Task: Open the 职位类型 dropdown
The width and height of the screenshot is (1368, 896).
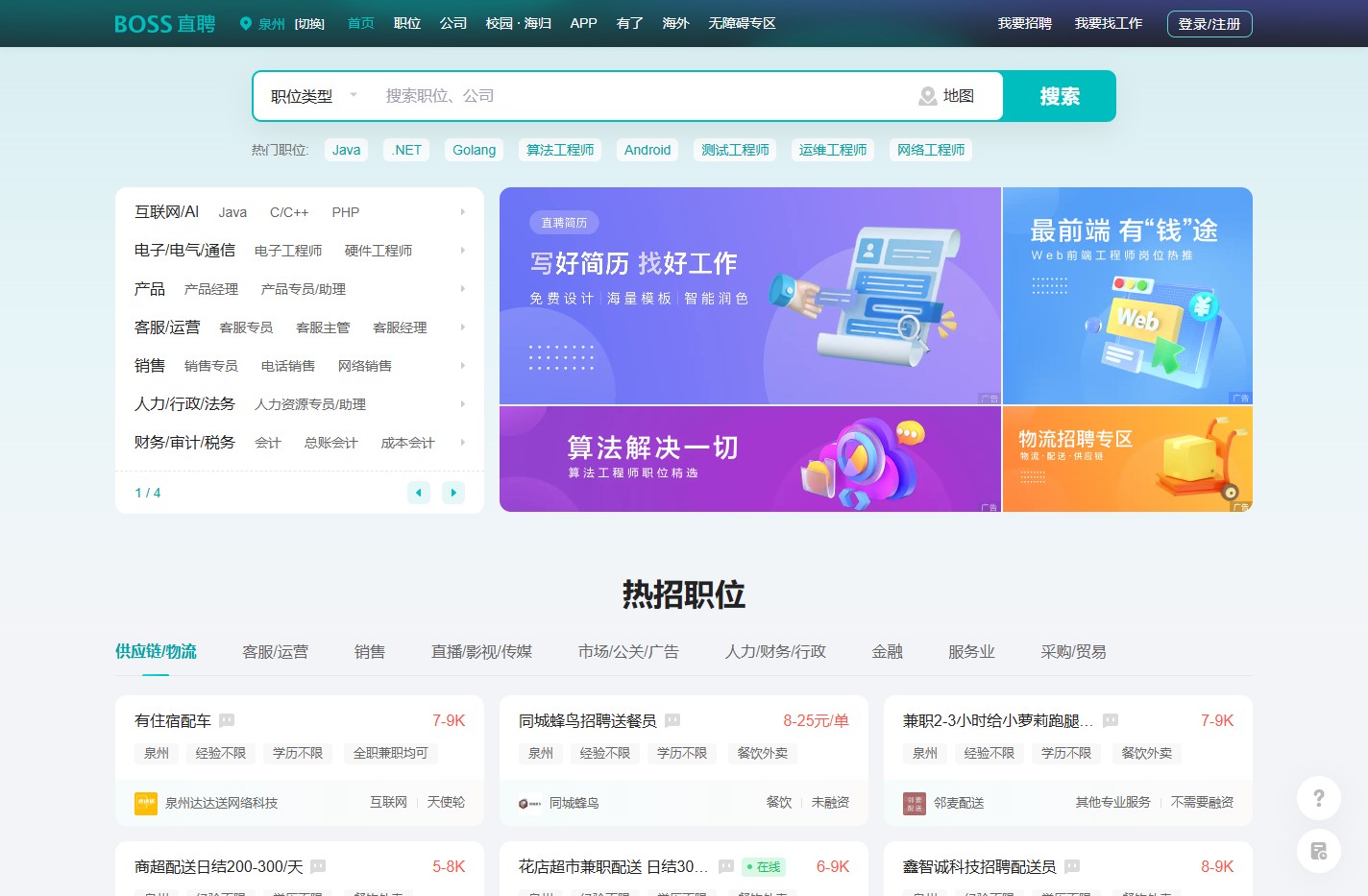Action: pos(313,96)
